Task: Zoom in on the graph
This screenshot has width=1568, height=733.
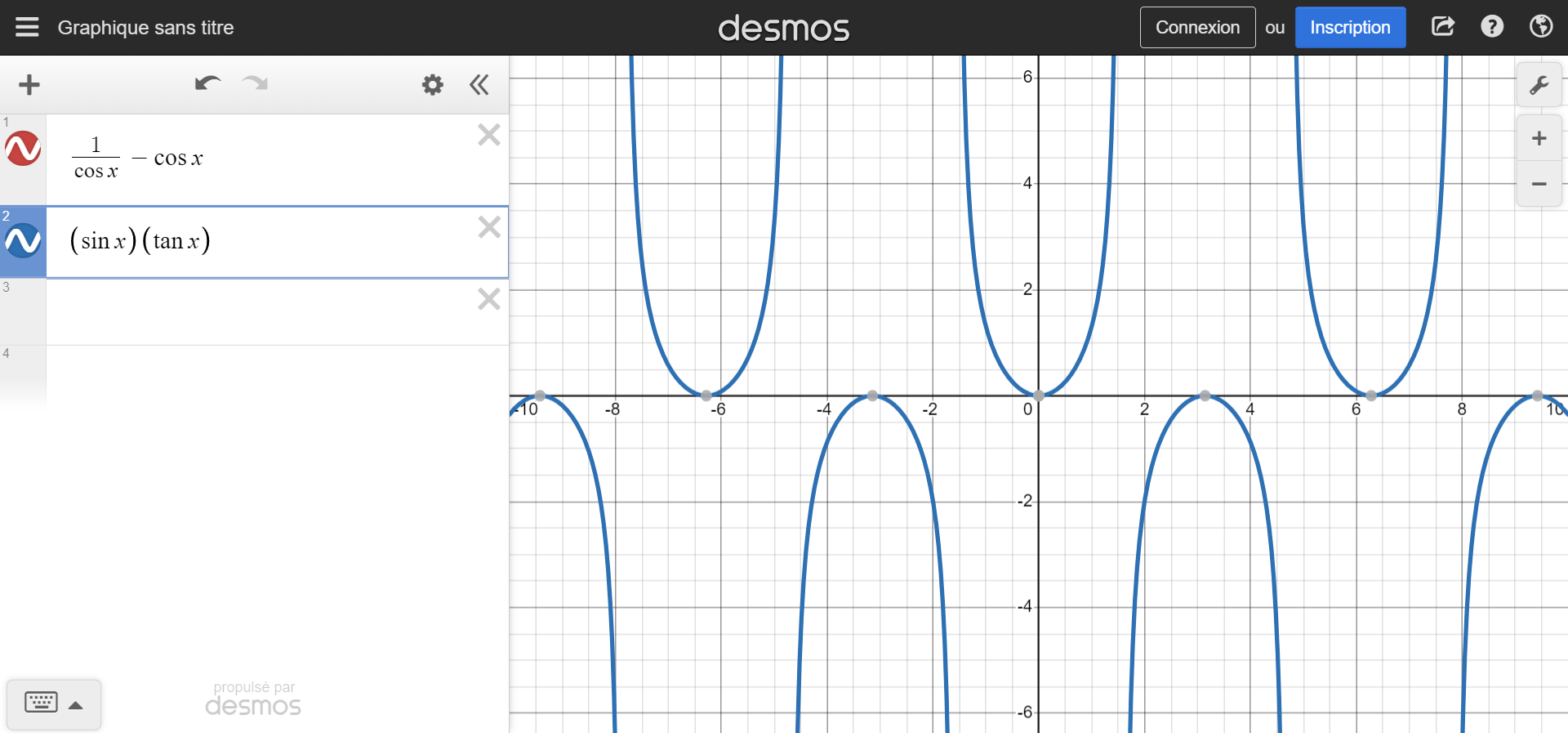Action: [x=1539, y=139]
